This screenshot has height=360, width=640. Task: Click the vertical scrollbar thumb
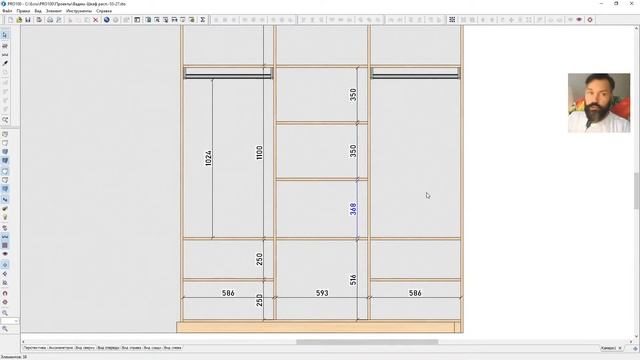[636, 191]
